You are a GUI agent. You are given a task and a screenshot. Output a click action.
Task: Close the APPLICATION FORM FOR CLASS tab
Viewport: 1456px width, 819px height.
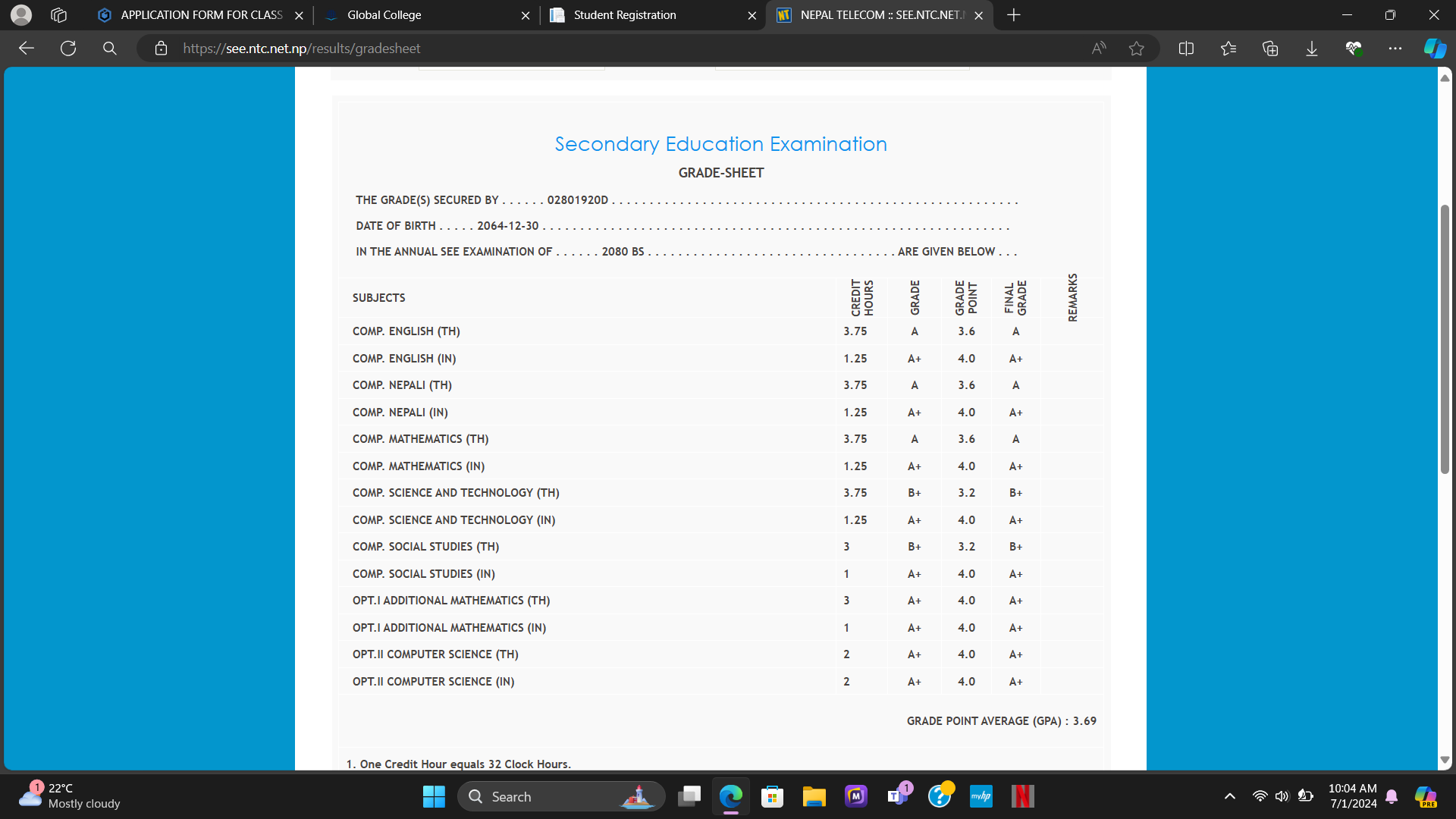(299, 15)
